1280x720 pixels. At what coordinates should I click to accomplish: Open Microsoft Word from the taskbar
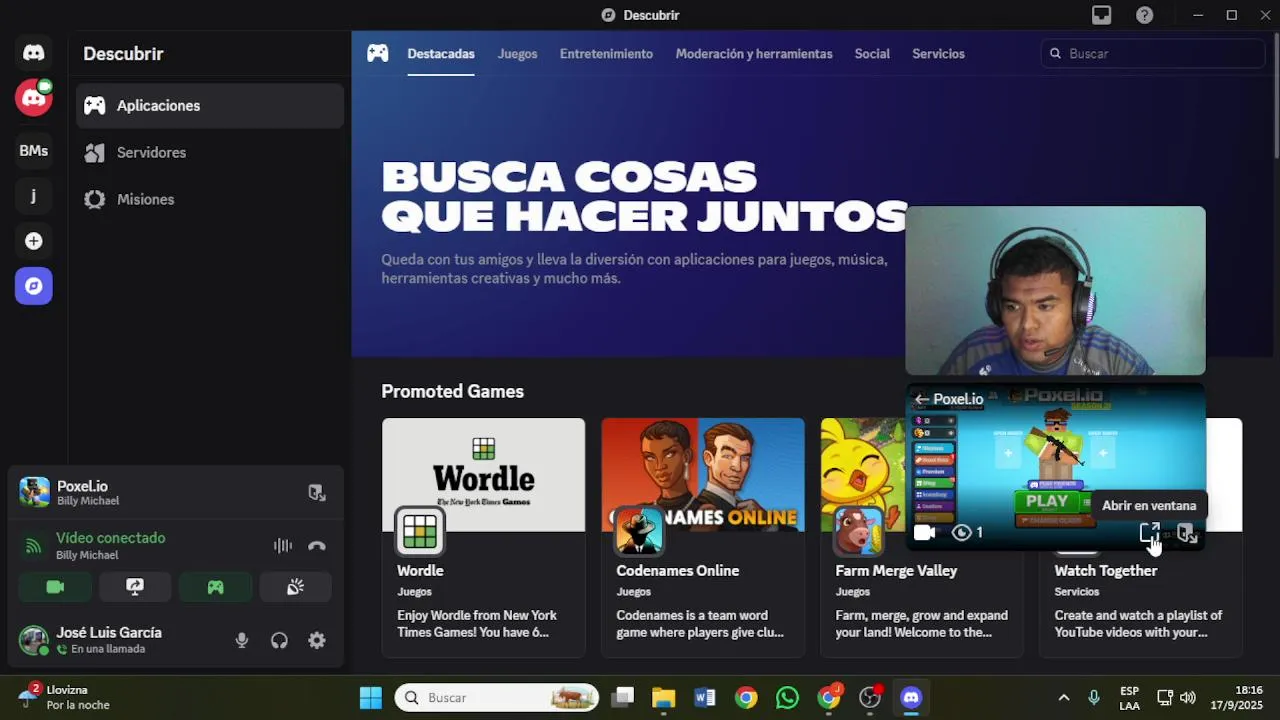(x=705, y=697)
